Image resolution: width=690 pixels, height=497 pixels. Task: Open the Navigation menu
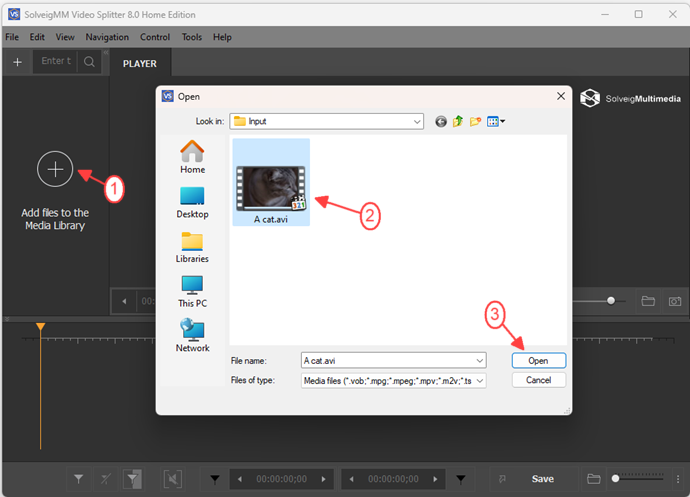click(x=107, y=37)
